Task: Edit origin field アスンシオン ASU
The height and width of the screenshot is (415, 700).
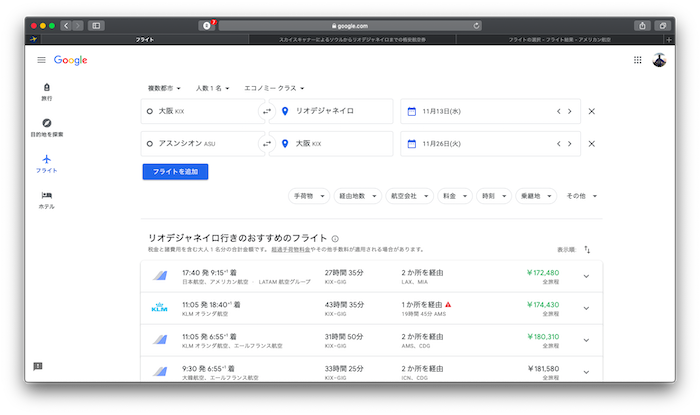Action: tap(203, 144)
